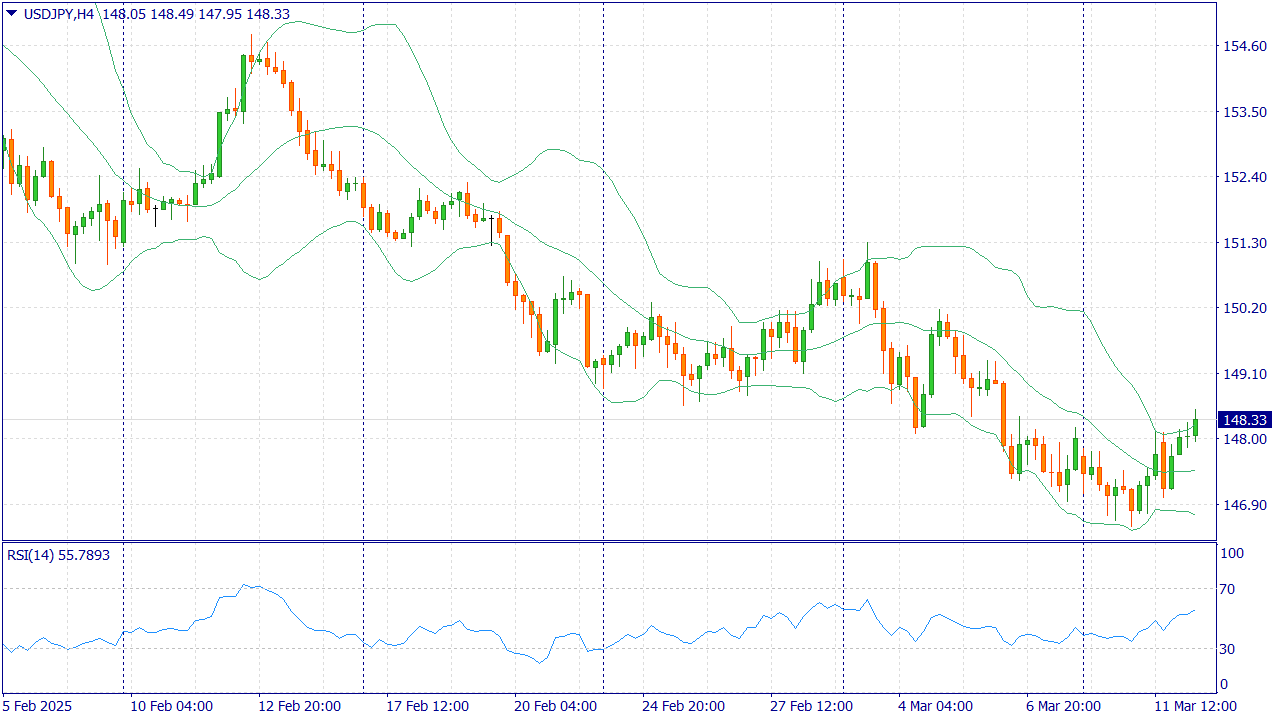This screenshot has height=720, width=1280.
Task: Select the 10 Feb 04:00 time label
Action: point(171,706)
